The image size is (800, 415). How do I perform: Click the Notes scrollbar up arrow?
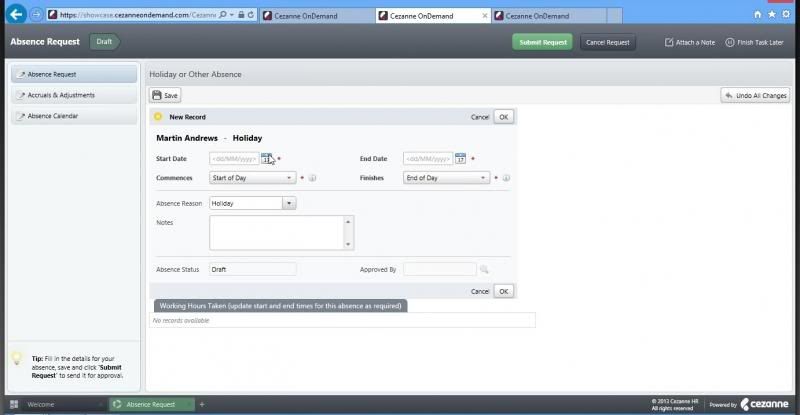[x=348, y=222]
